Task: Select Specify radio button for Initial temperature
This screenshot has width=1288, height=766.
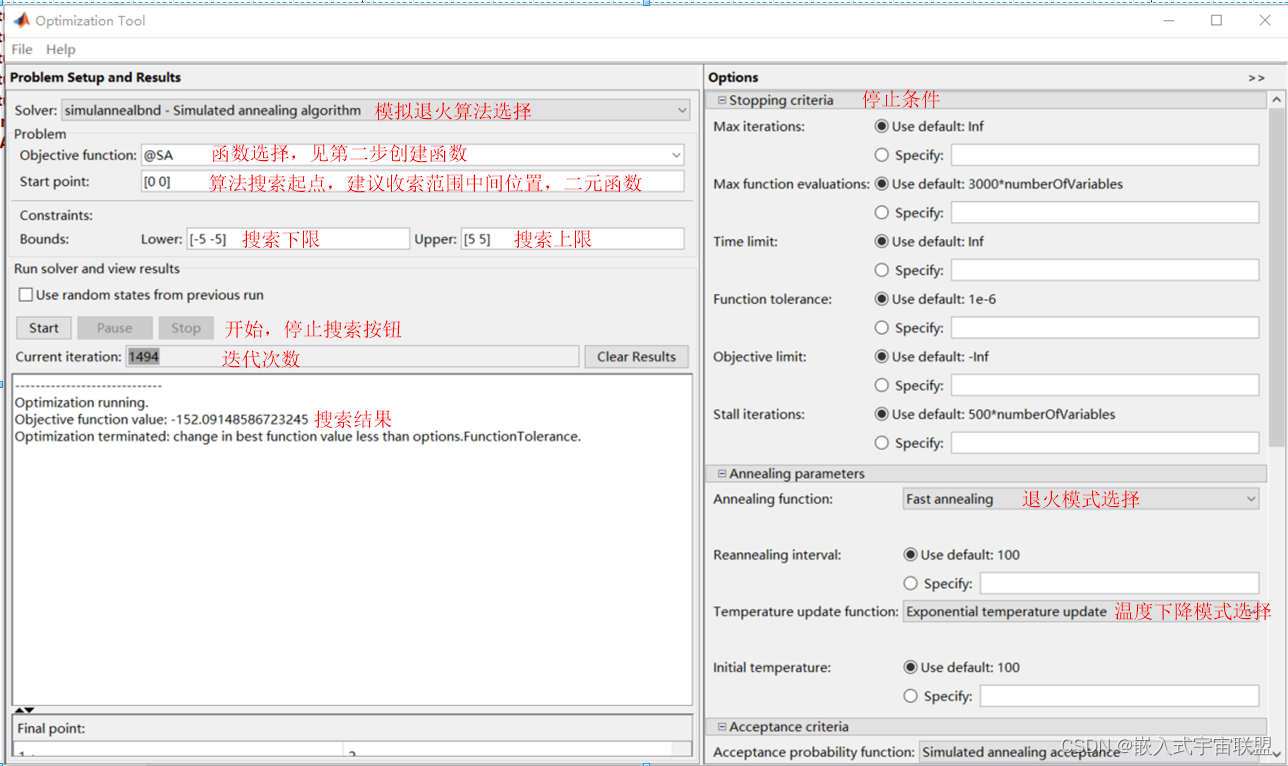Action: 909,695
